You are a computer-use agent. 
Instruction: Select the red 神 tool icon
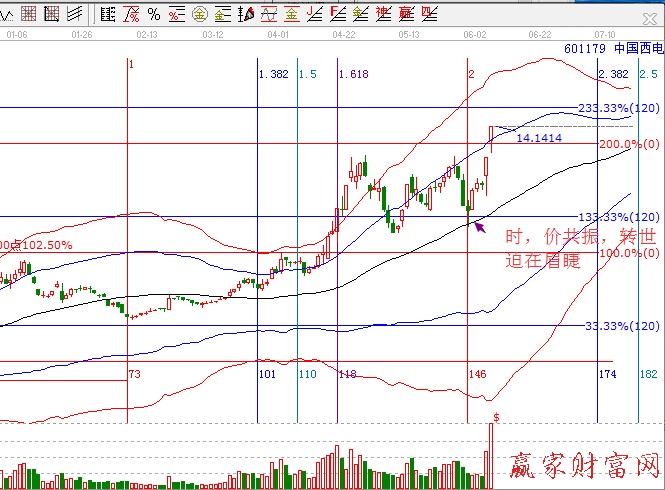(x=383, y=13)
